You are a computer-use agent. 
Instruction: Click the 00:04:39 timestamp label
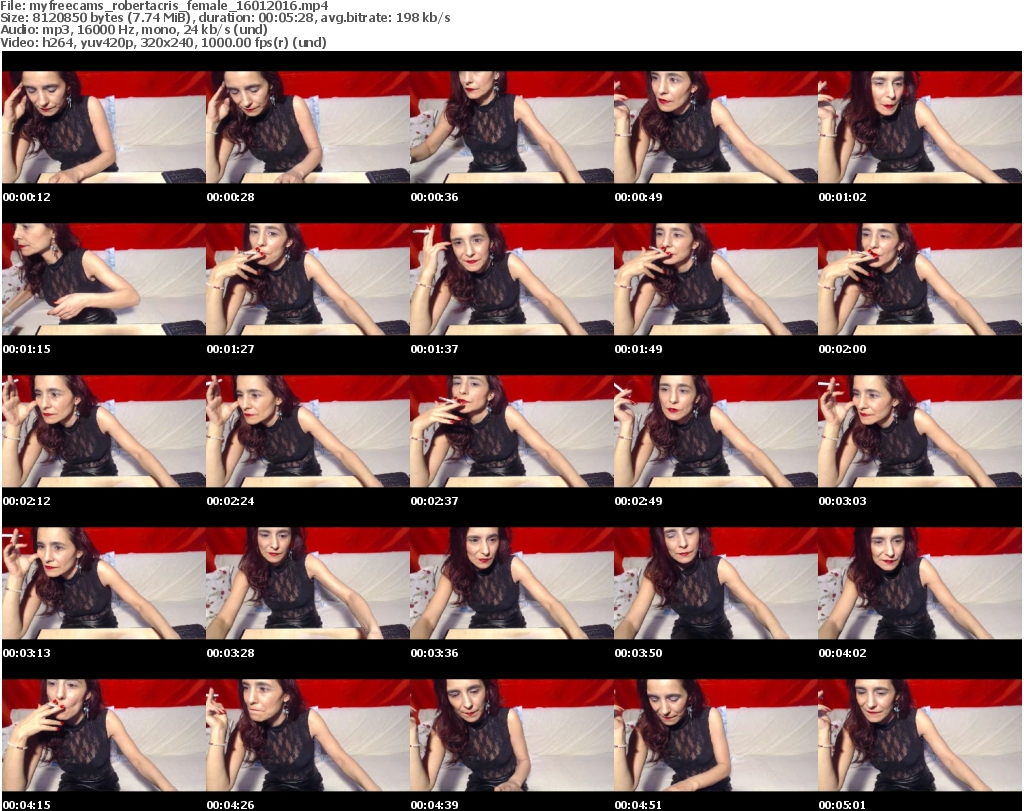[434, 805]
